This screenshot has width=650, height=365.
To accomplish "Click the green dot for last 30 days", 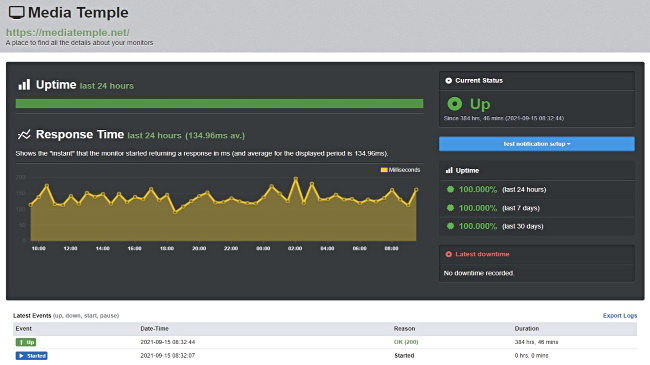I will [450, 226].
